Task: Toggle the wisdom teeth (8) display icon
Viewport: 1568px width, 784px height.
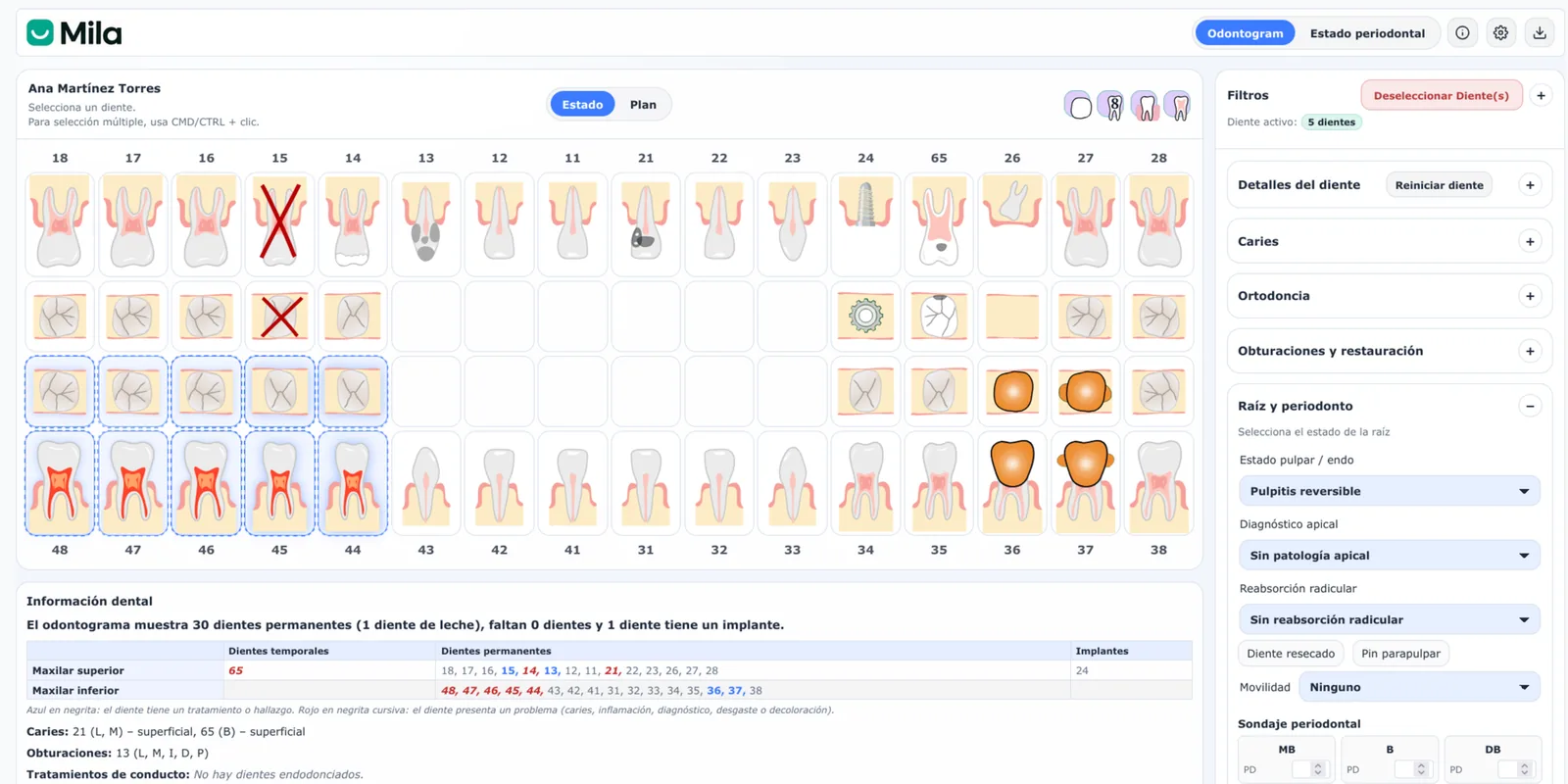Action: coord(1111,106)
